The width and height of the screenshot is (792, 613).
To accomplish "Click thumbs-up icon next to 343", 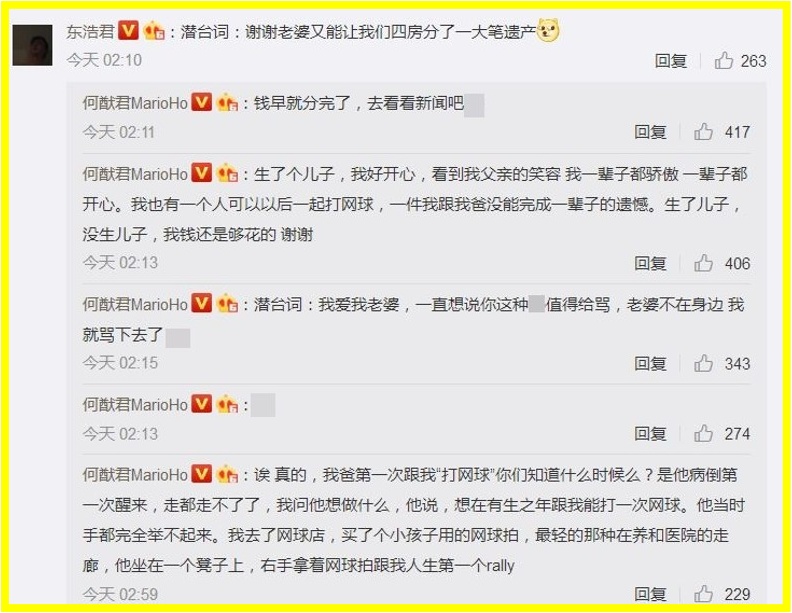I will 703,364.
